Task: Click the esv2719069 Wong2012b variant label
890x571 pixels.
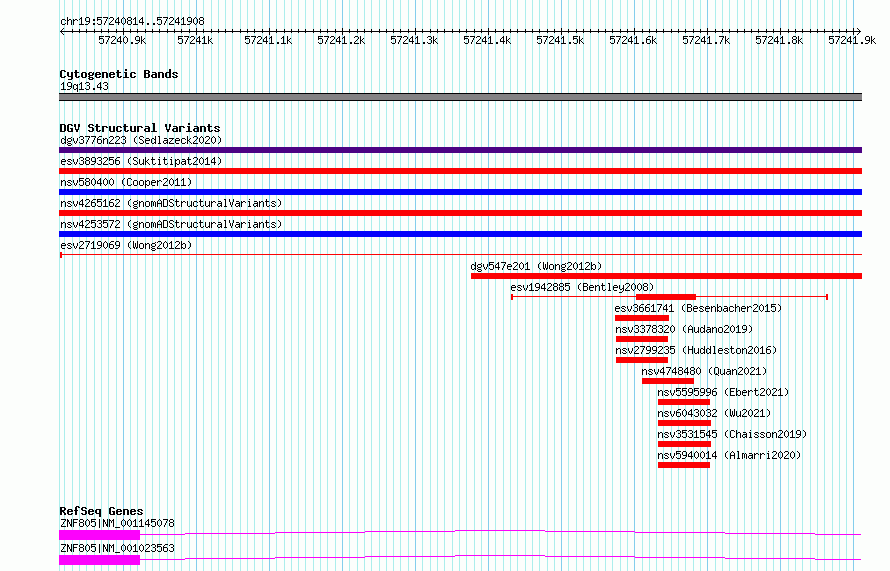Action: pos(126,245)
